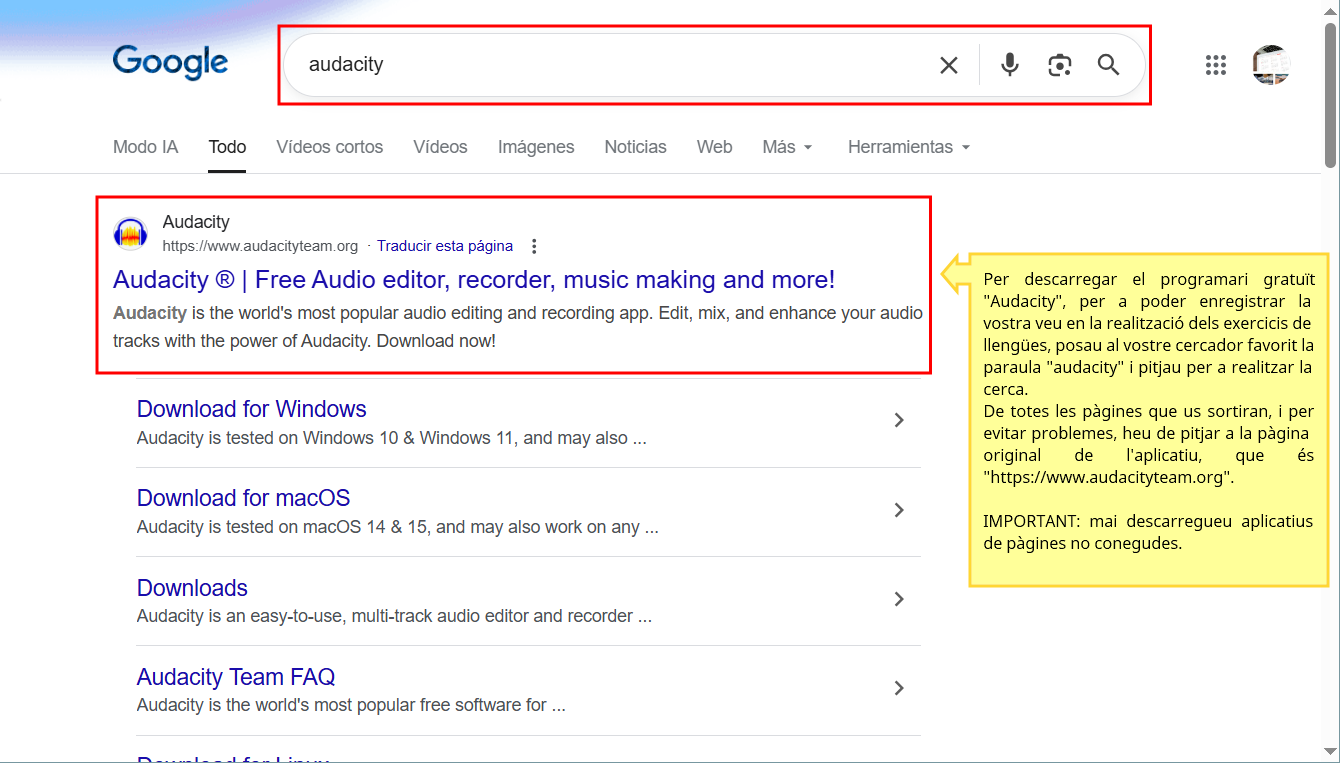The width and height of the screenshot is (1340, 763).
Task: Expand Download for Windows chevron arrow
Action: coord(898,421)
